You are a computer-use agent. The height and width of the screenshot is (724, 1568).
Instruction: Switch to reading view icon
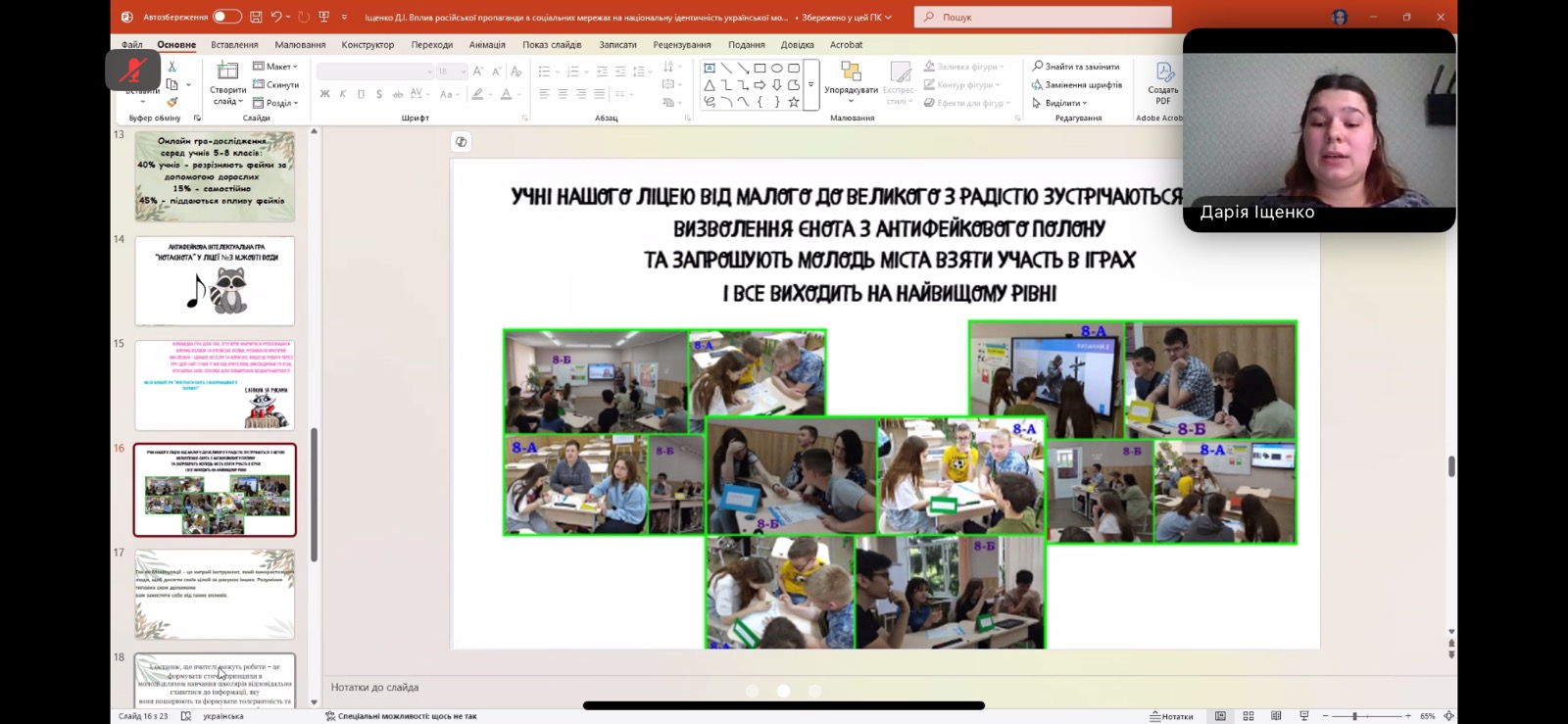pyautogui.click(x=1276, y=716)
